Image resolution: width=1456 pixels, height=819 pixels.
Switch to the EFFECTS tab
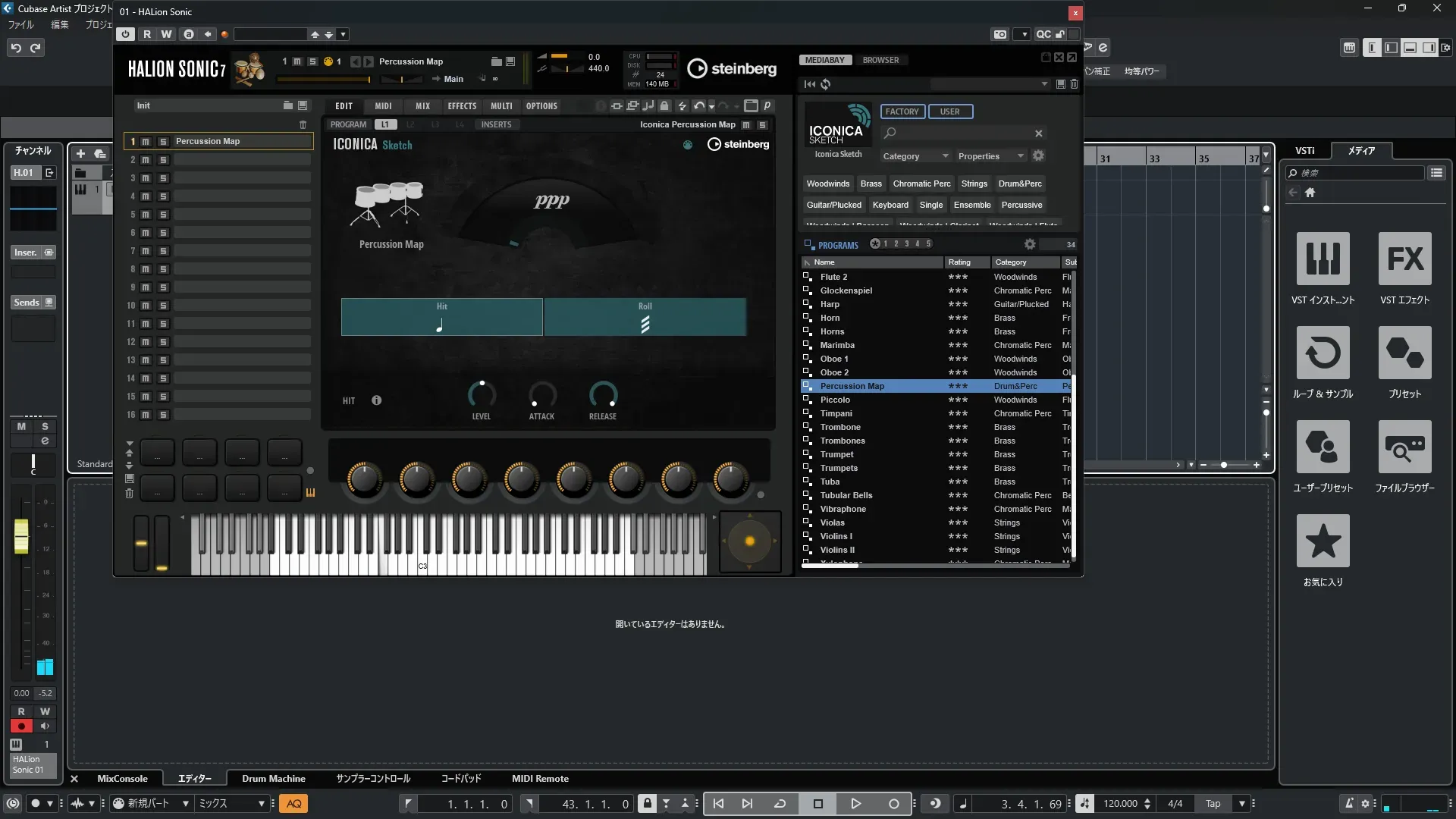point(462,106)
